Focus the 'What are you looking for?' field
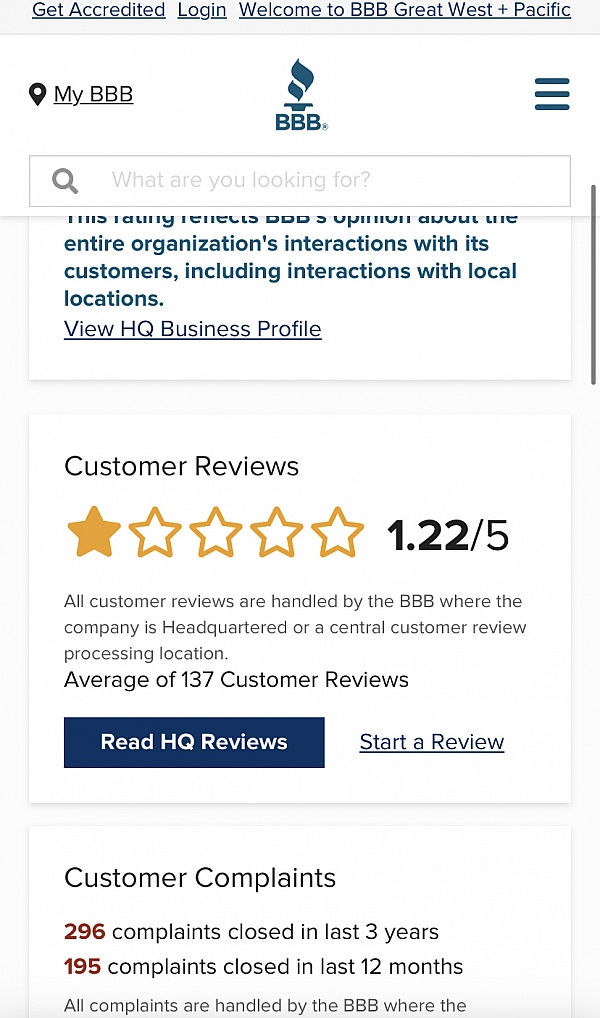 coord(300,180)
